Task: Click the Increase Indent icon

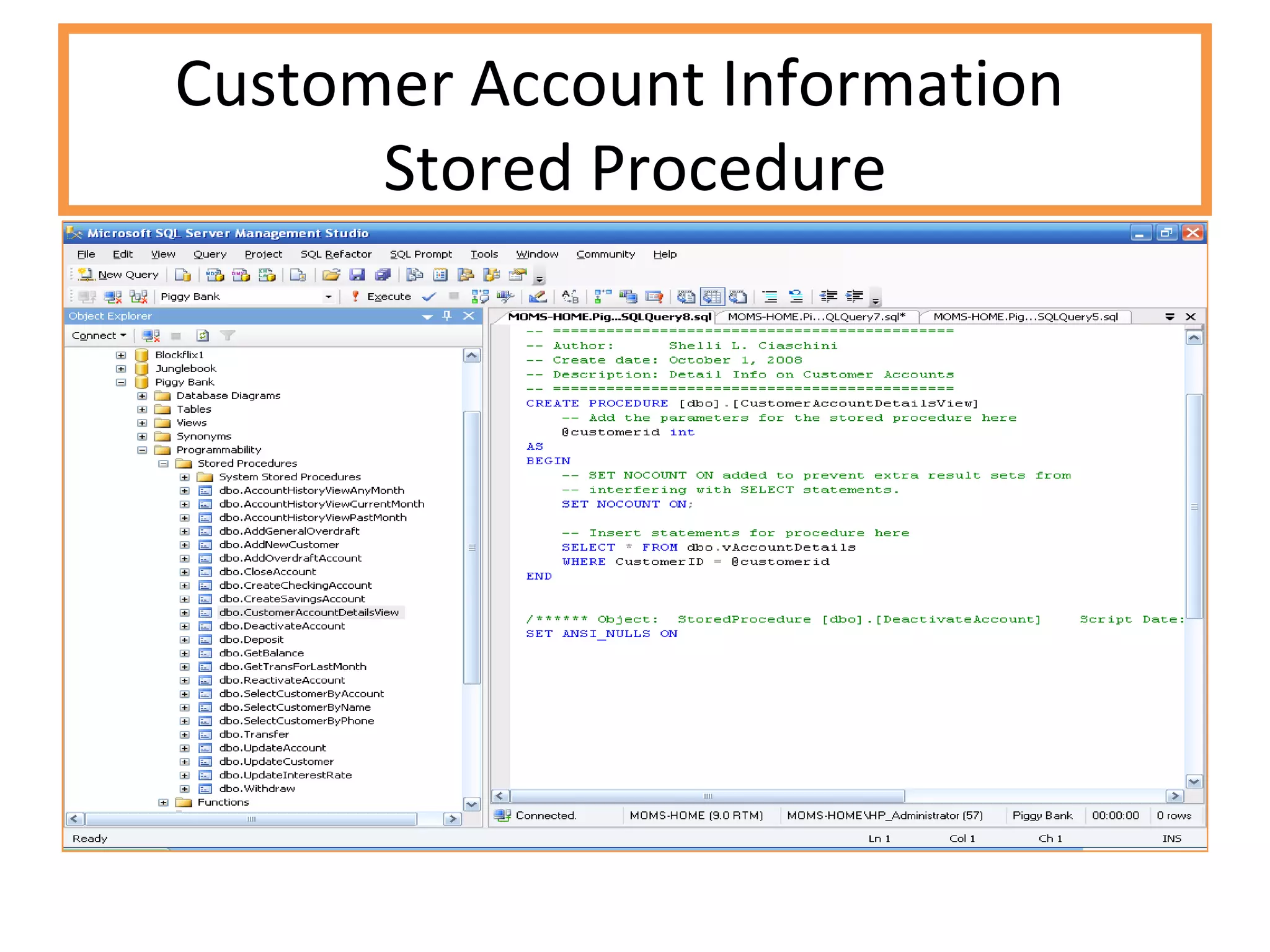Action: (x=855, y=297)
